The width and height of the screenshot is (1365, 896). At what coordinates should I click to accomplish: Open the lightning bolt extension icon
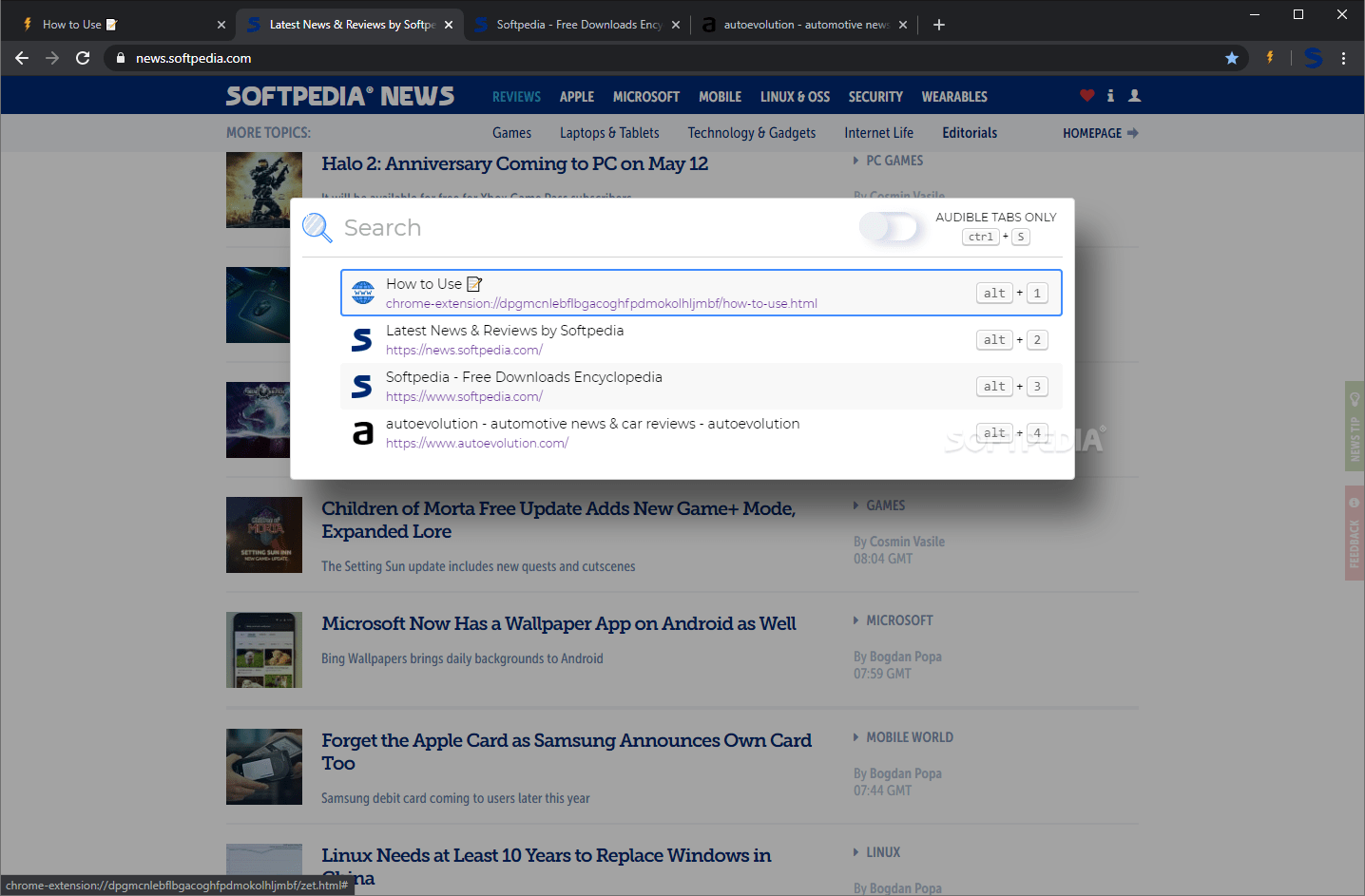[x=1270, y=58]
